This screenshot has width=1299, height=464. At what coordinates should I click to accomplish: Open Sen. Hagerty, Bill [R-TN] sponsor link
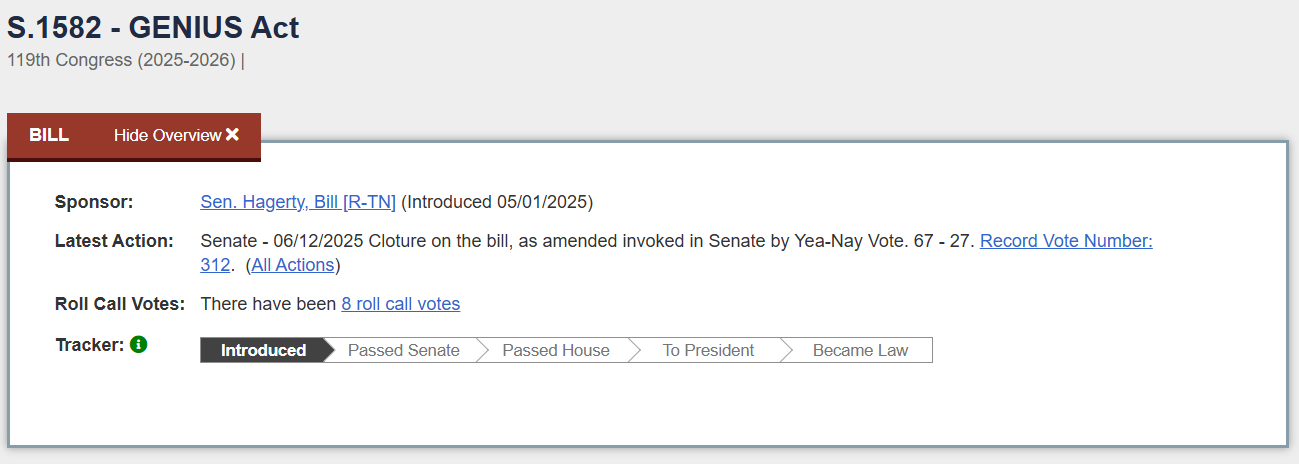[x=298, y=202]
